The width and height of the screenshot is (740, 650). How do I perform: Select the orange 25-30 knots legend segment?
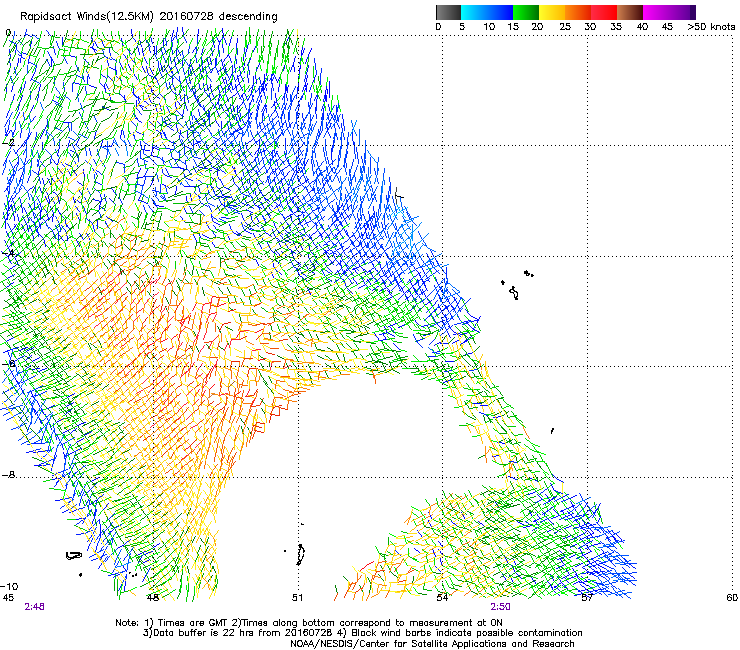click(578, 12)
